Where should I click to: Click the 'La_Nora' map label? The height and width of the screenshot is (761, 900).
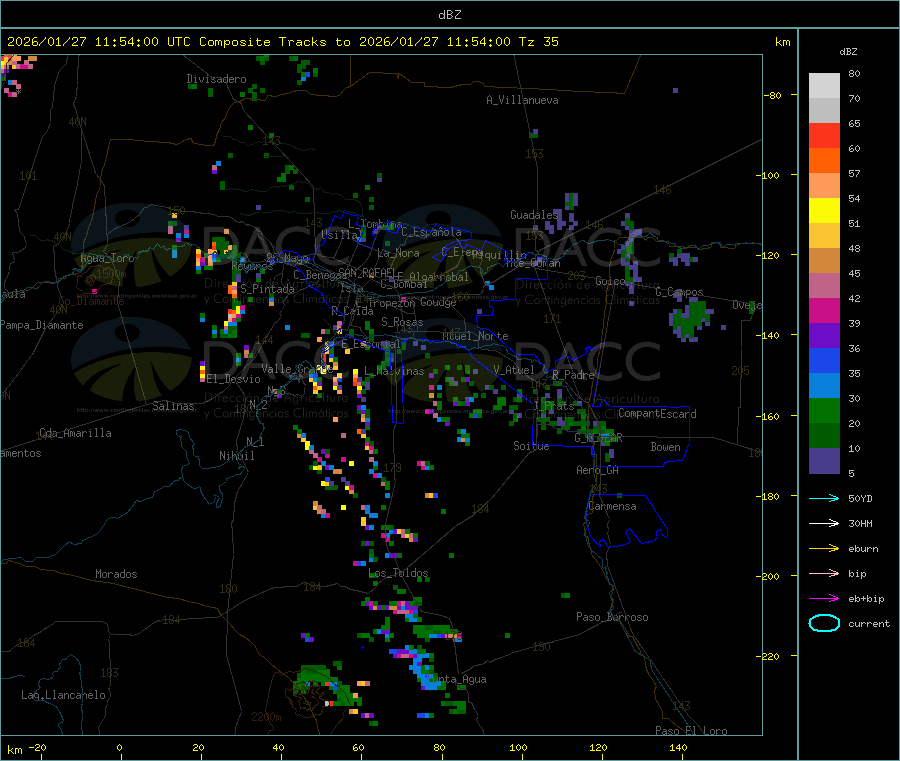click(x=398, y=253)
